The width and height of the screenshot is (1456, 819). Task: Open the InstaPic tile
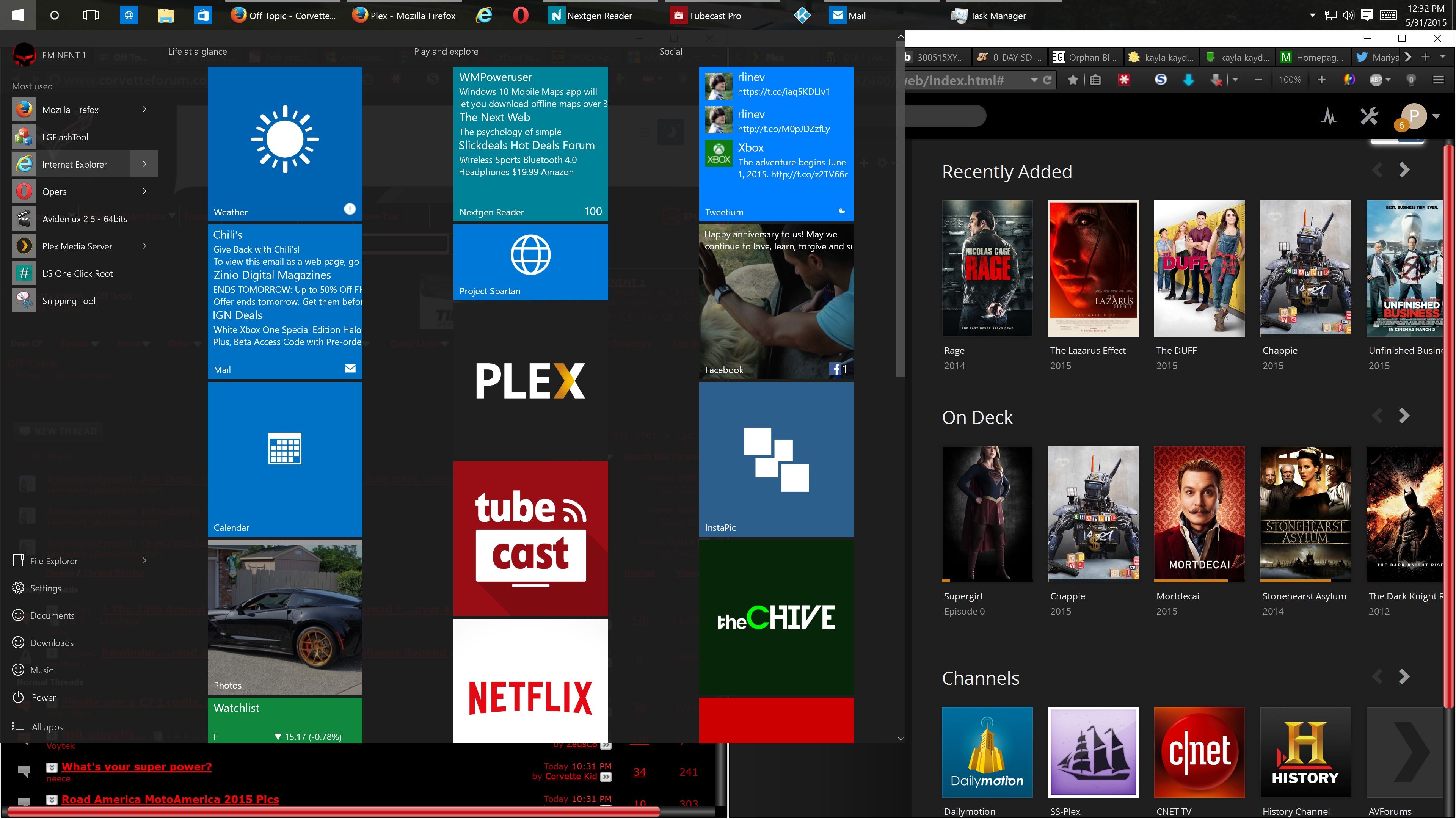776,460
